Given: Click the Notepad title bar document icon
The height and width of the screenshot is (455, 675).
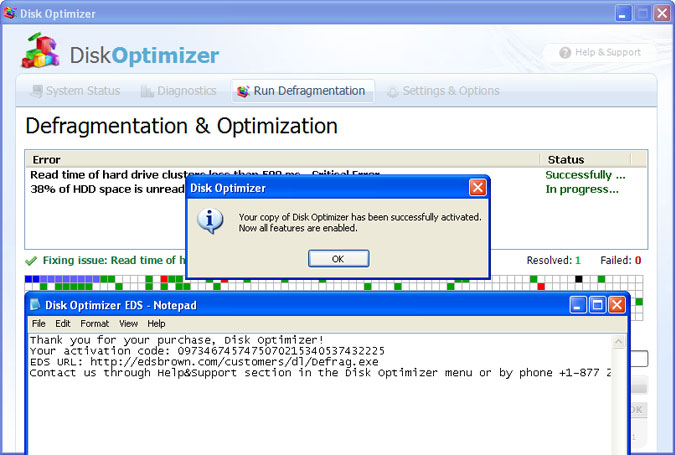Looking at the screenshot, I should 35,305.
